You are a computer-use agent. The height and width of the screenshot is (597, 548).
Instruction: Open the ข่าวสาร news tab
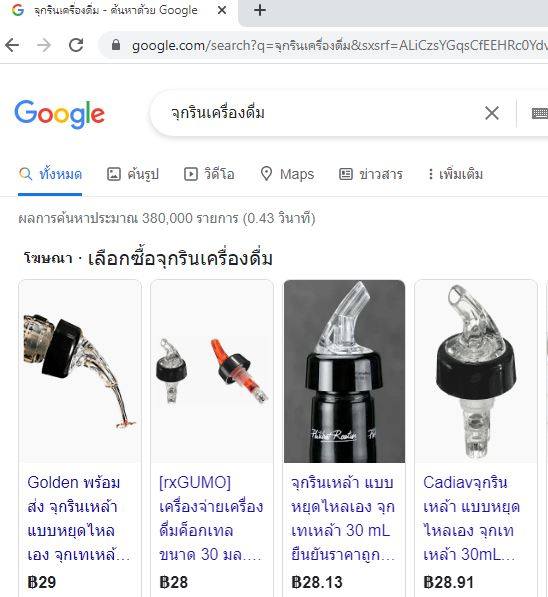click(x=371, y=174)
